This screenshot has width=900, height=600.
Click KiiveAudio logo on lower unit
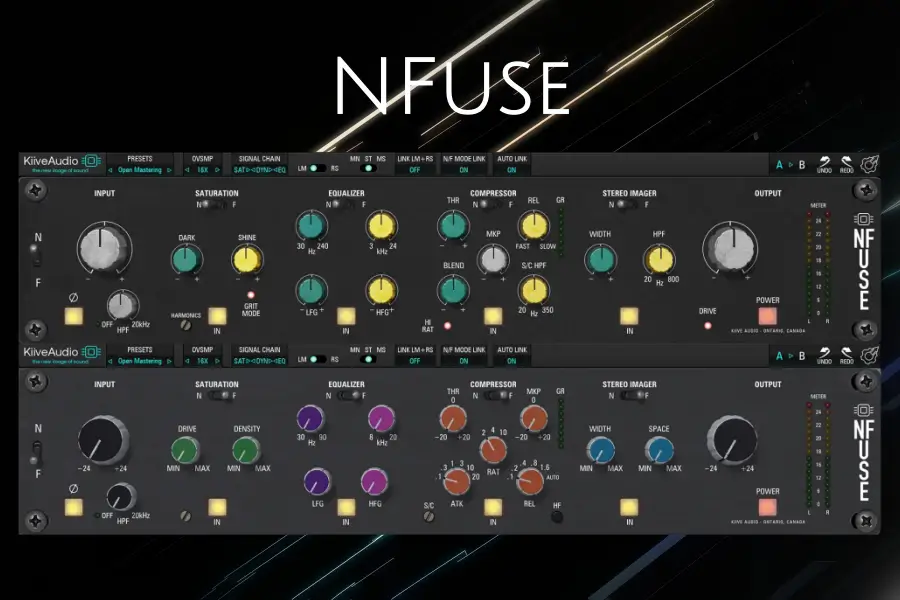click(62, 354)
